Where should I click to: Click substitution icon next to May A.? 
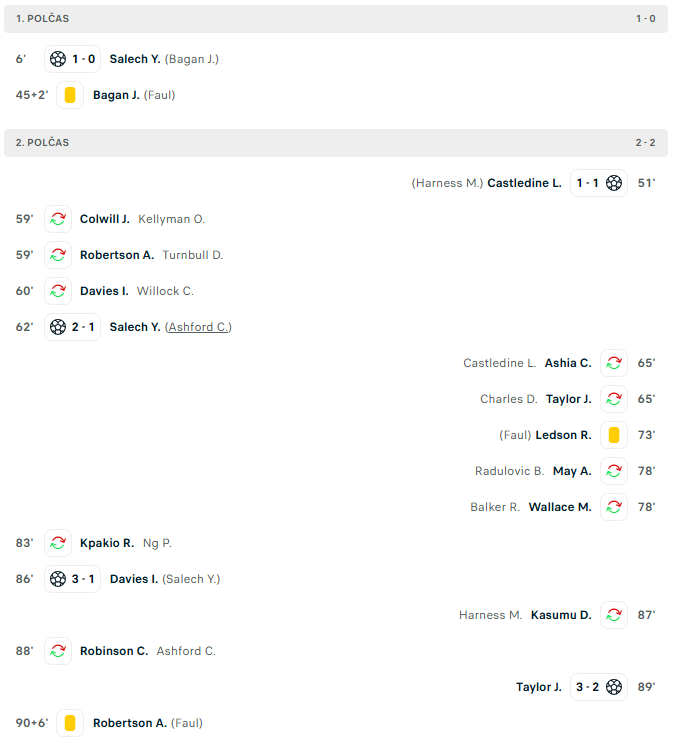(614, 471)
